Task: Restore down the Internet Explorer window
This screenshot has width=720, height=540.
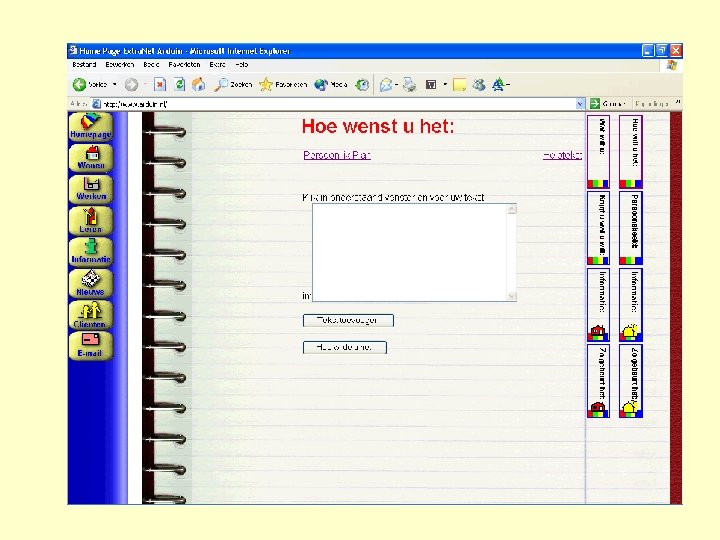Action: pos(662,51)
